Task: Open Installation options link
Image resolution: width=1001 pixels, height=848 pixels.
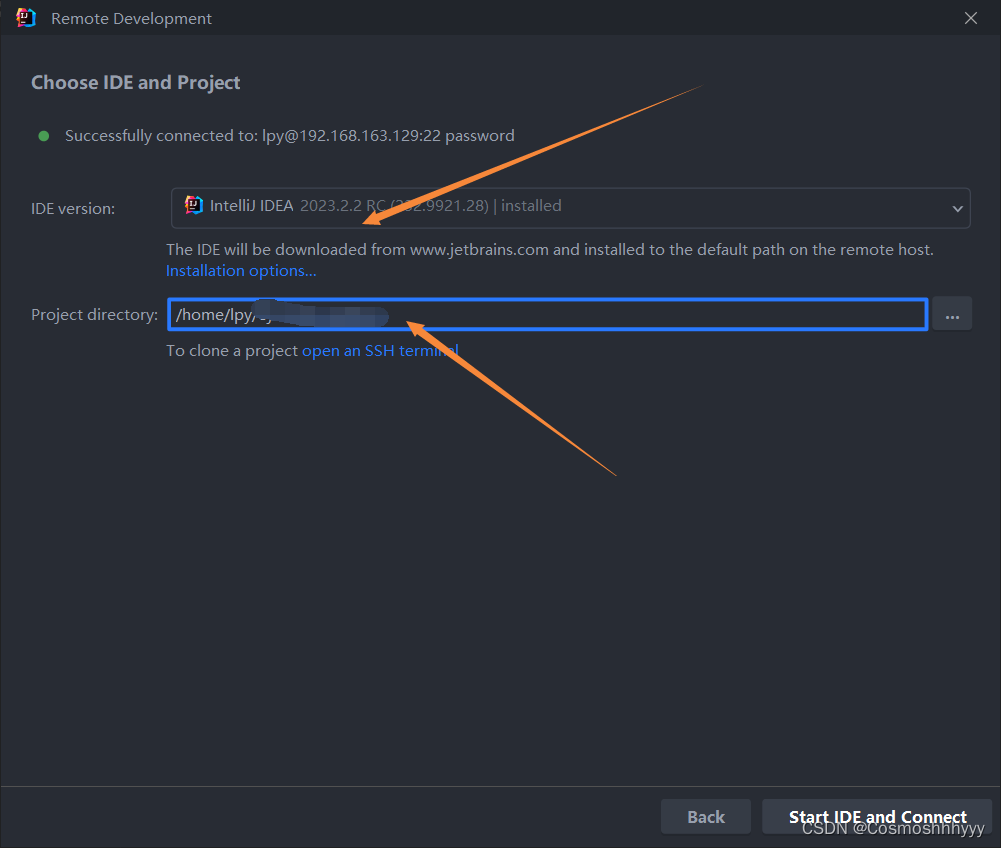Action: (241, 271)
